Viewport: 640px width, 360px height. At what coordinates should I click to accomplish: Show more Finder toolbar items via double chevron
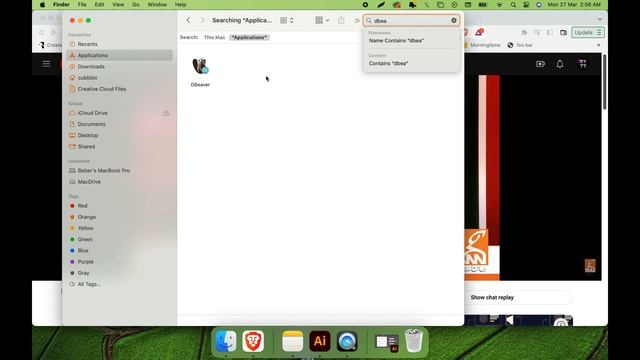coord(357,20)
